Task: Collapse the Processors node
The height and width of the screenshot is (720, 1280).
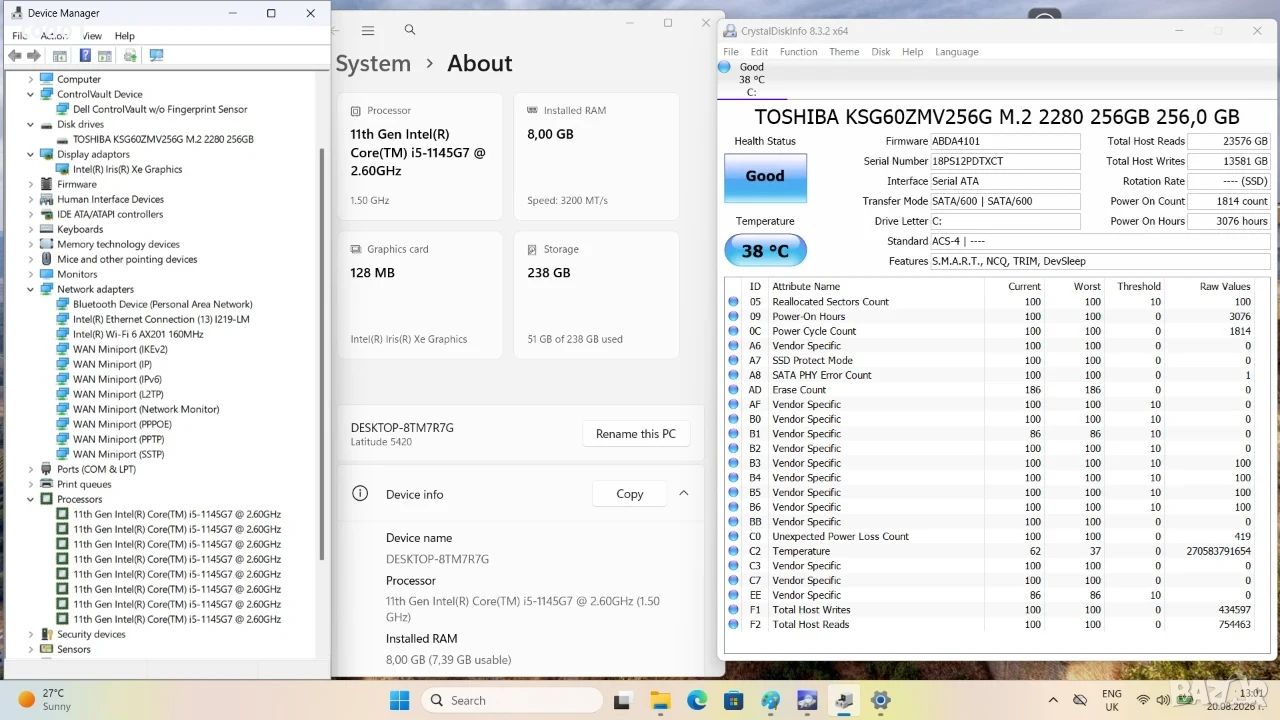Action: point(31,499)
